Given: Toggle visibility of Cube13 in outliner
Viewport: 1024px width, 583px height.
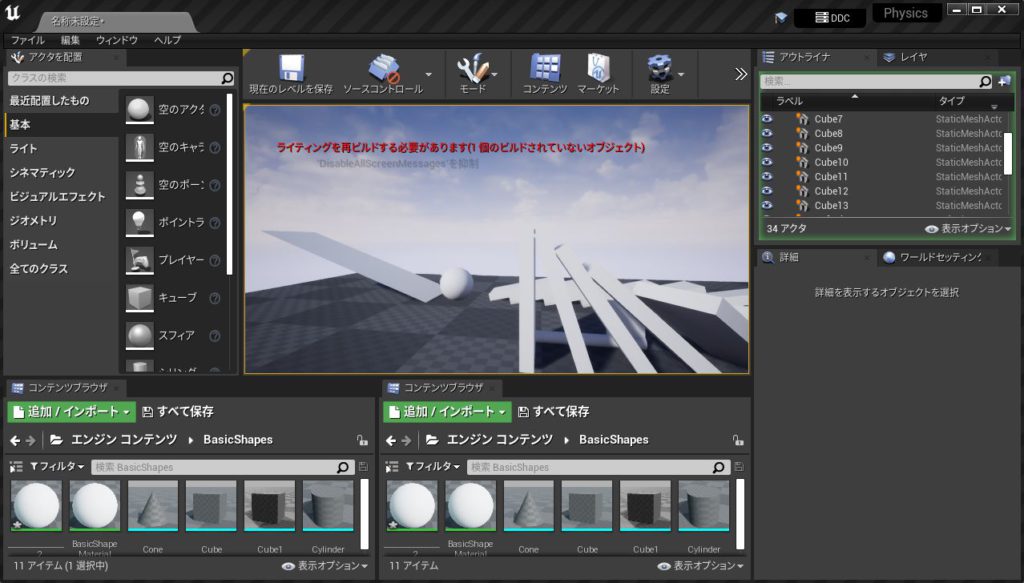Looking at the screenshot, I should (767, 205).
